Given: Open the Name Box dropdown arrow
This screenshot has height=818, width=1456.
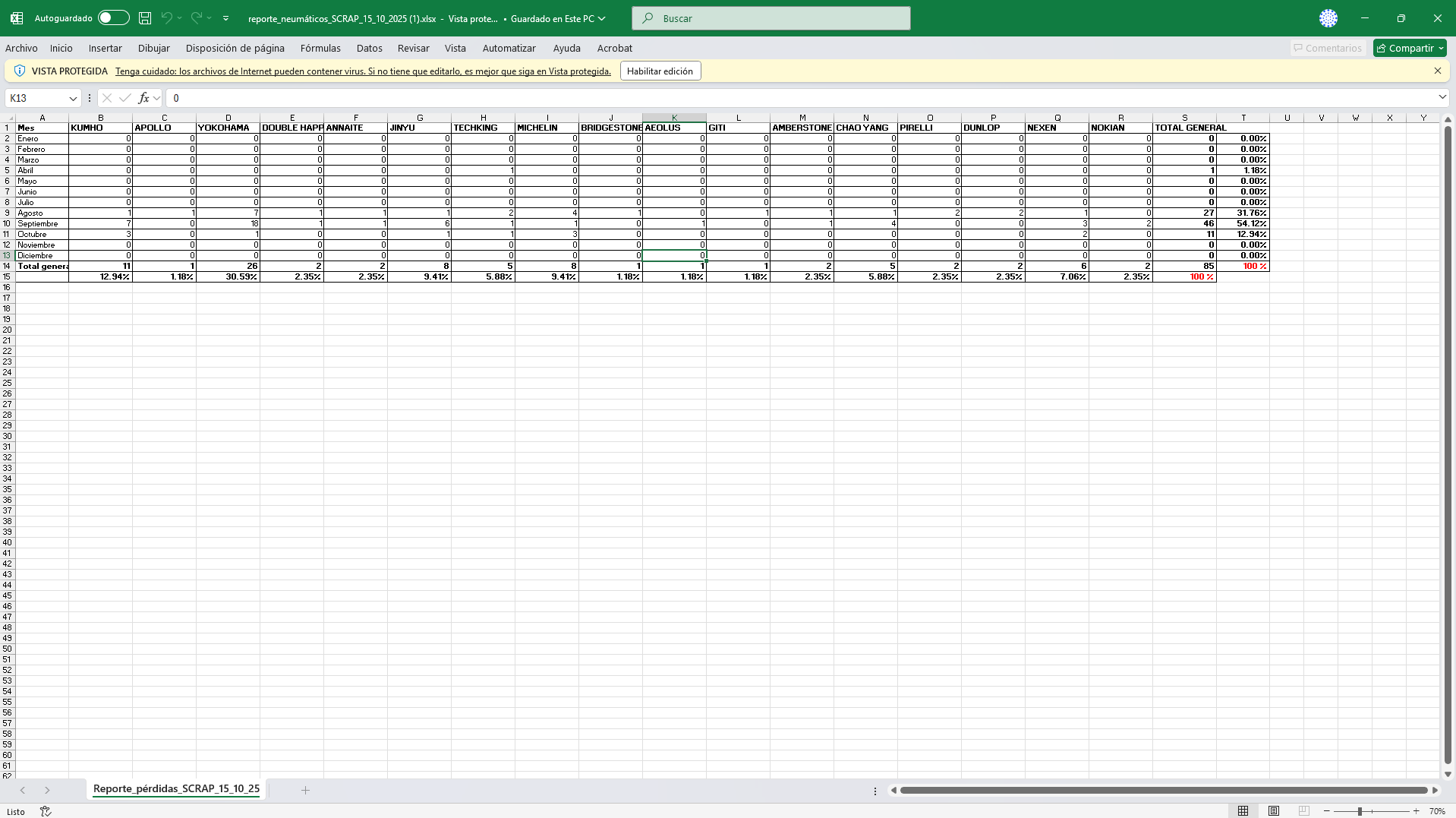Looking at the screenshot, I should click(73, 98).
